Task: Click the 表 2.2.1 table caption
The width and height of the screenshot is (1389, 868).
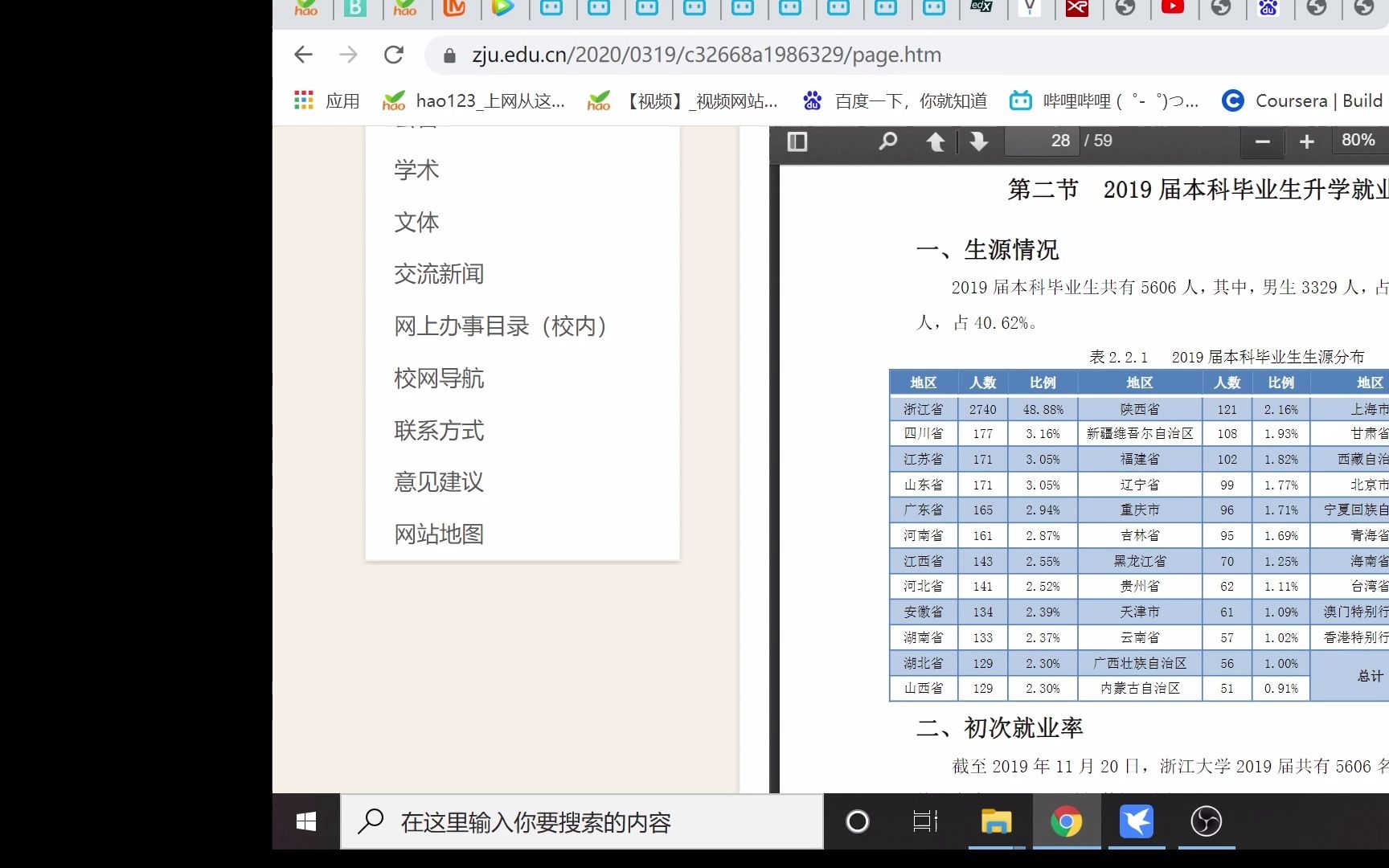Action: tap(1227, 357)
